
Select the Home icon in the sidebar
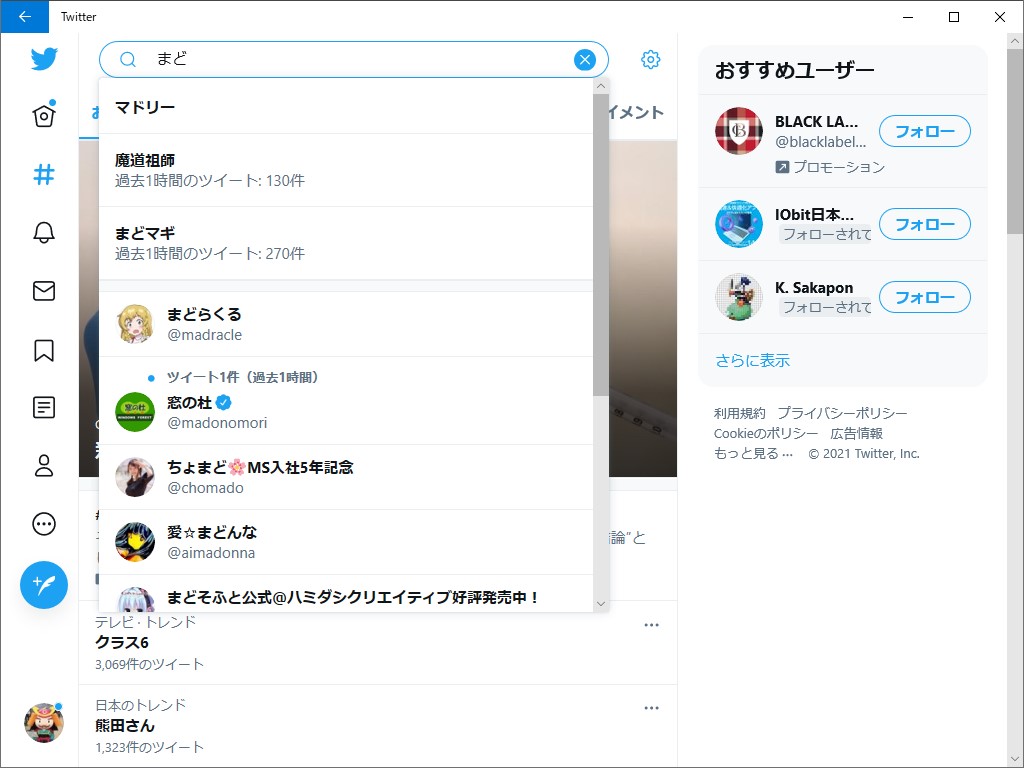(43, 115)
